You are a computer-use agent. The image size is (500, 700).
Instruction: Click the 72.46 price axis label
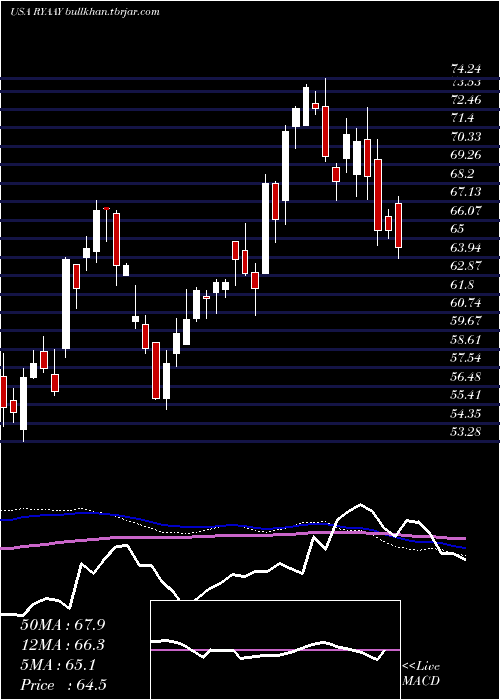[x=467, y=99]
